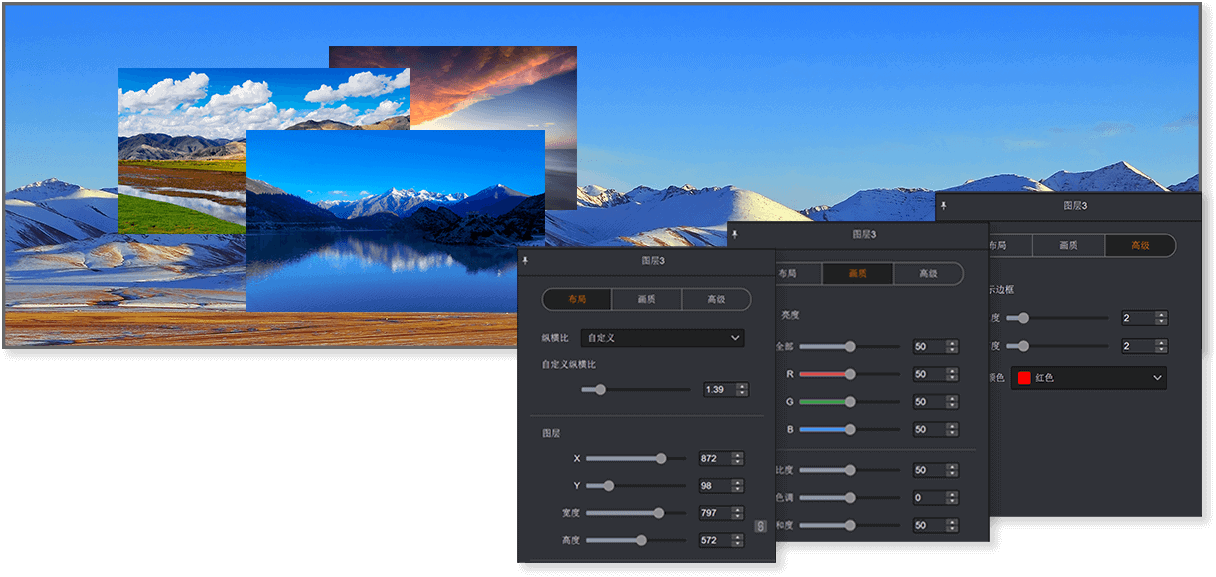Click the 高度 value field showing 572
The width and height of the screenshot is (1216, 577).
(x=714, y=540)
